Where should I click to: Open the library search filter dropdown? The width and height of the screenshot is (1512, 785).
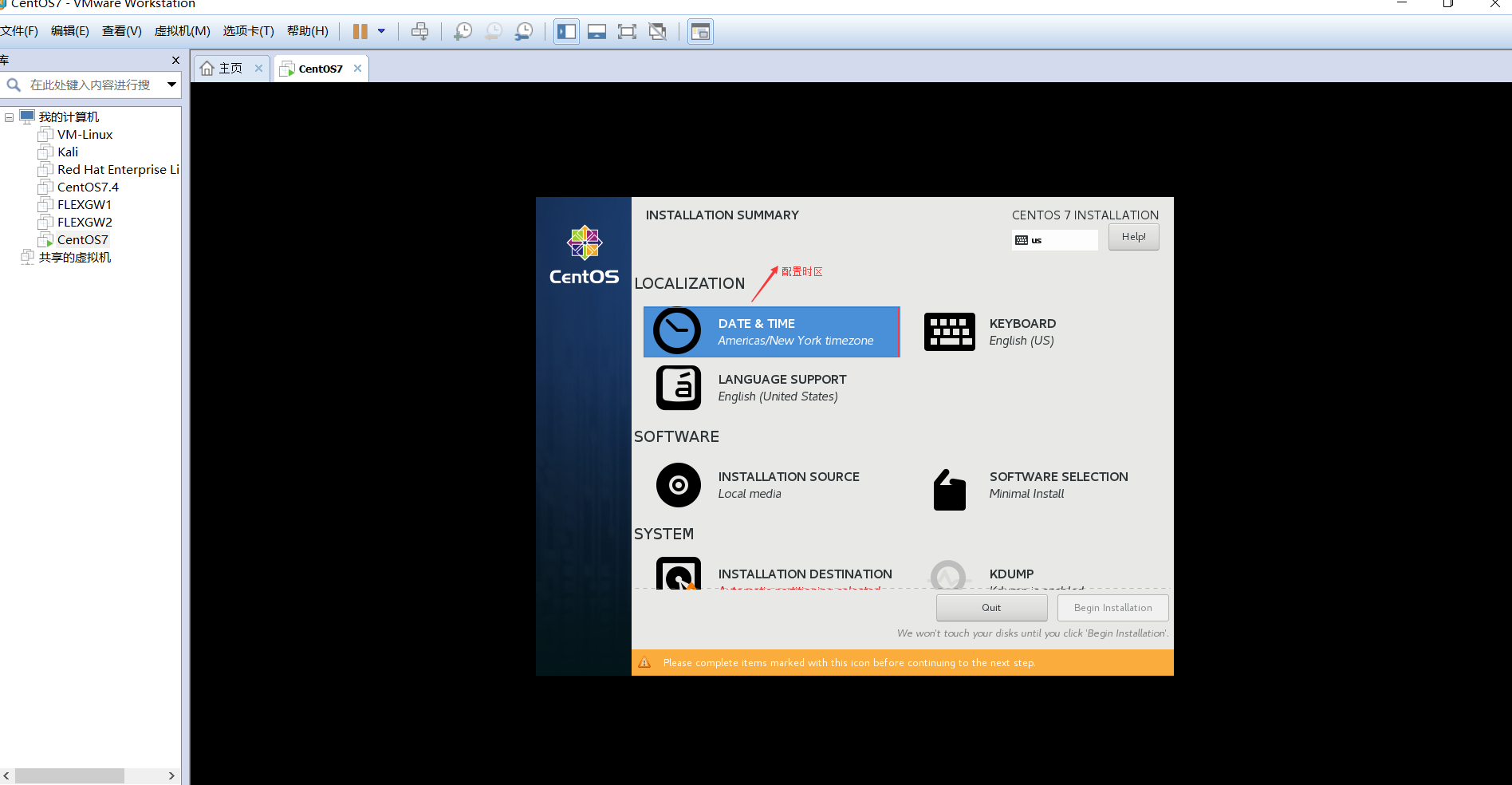171,85
